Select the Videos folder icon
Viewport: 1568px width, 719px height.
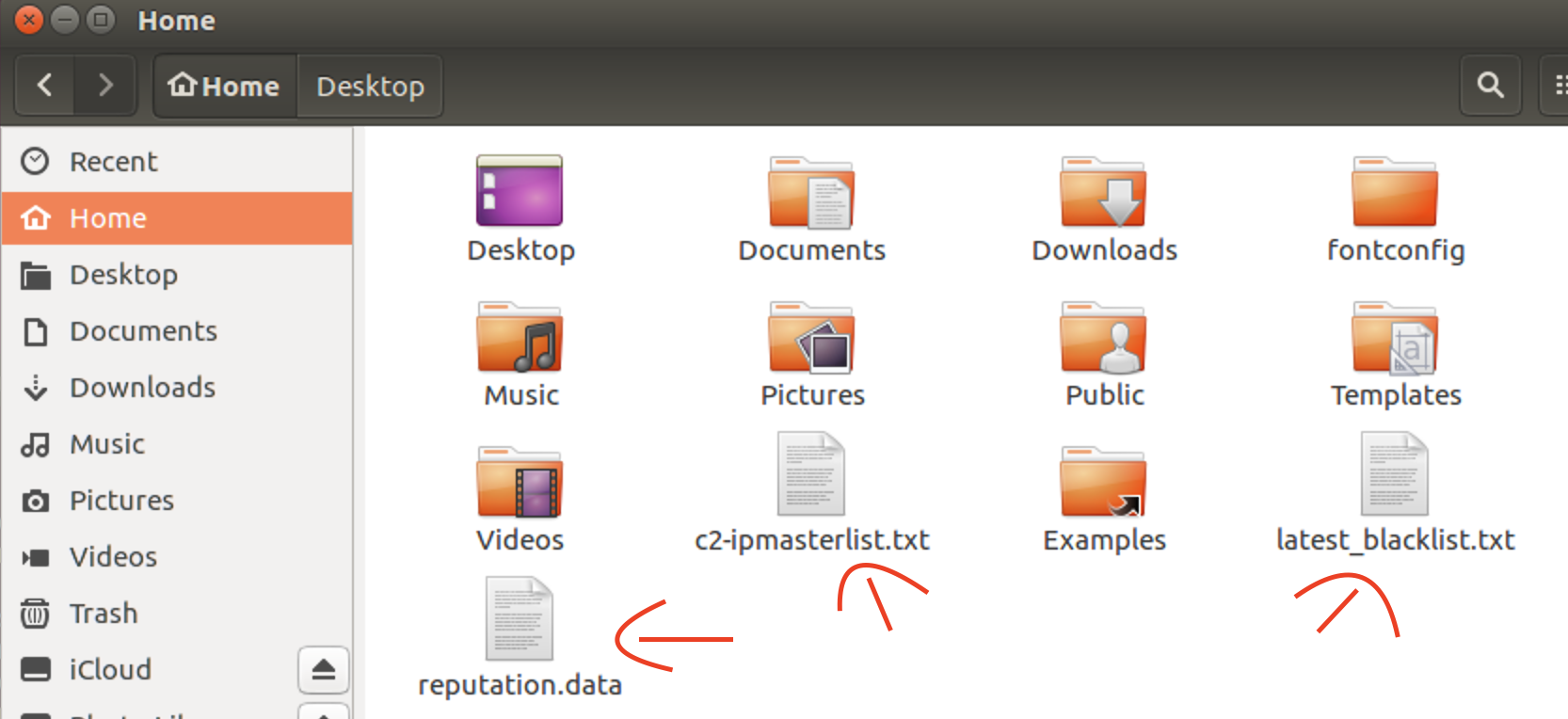pos(520,483)
